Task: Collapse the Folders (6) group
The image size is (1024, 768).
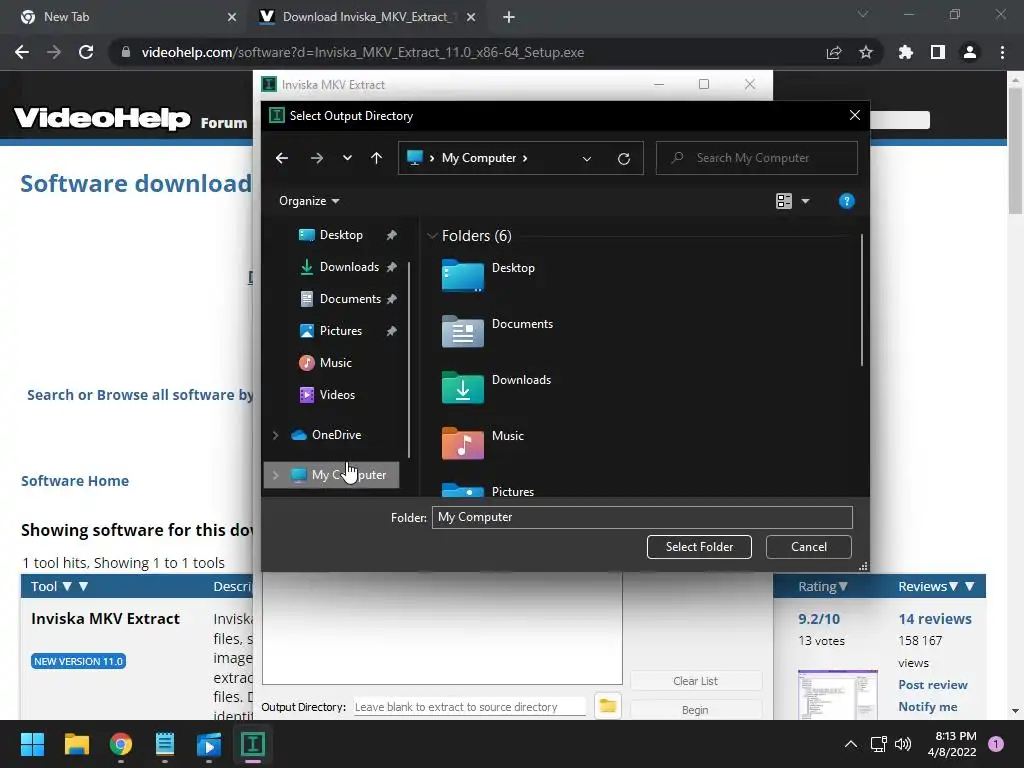Action: [432, 236]
